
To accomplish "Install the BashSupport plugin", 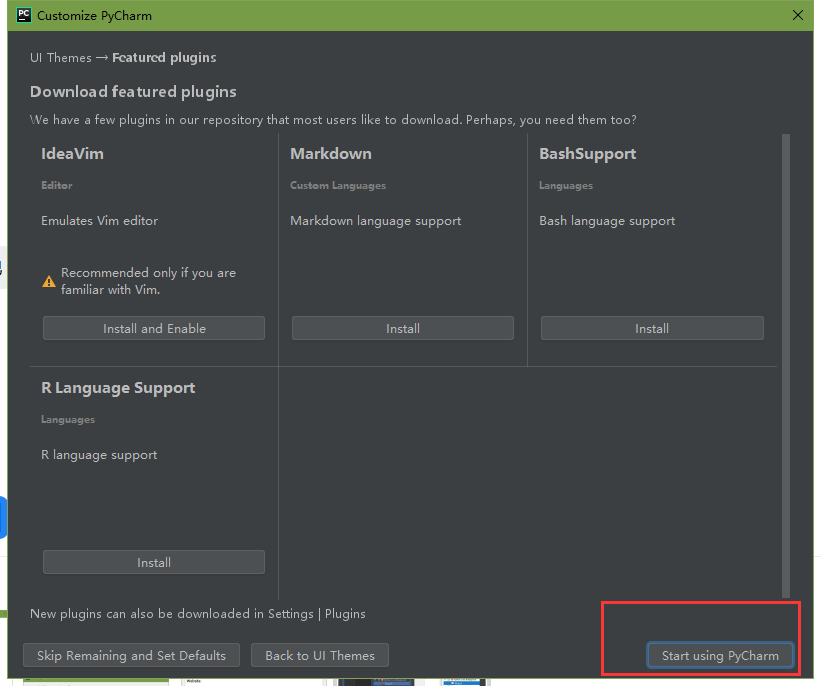I will (652, 328).
